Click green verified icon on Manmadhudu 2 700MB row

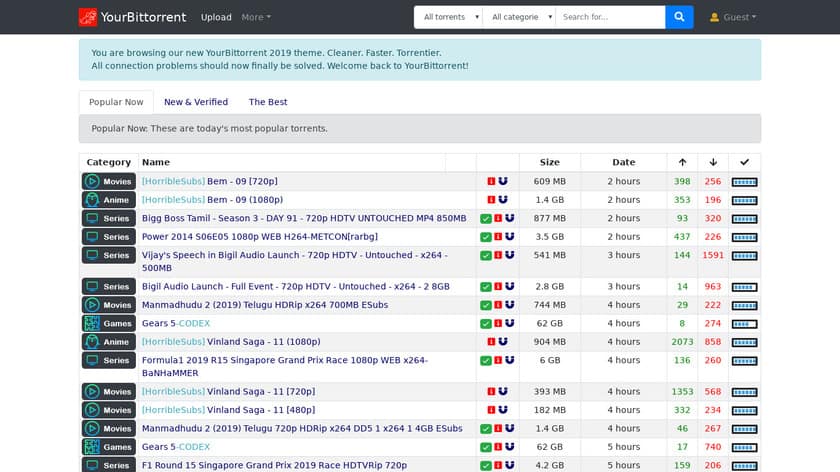(x=486, y=305)
